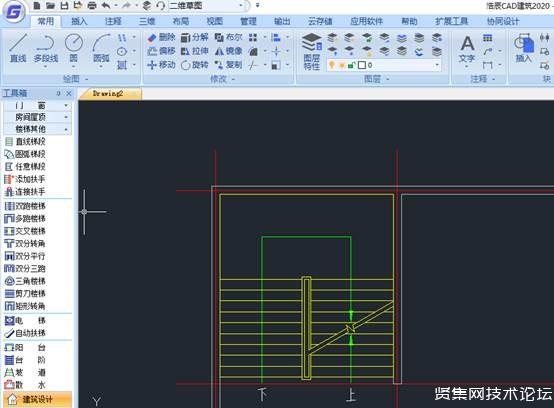The height and width of the screenshot is (408, 554).
Task: Select the 电梯 elevator tool
Action: (25, 320)
